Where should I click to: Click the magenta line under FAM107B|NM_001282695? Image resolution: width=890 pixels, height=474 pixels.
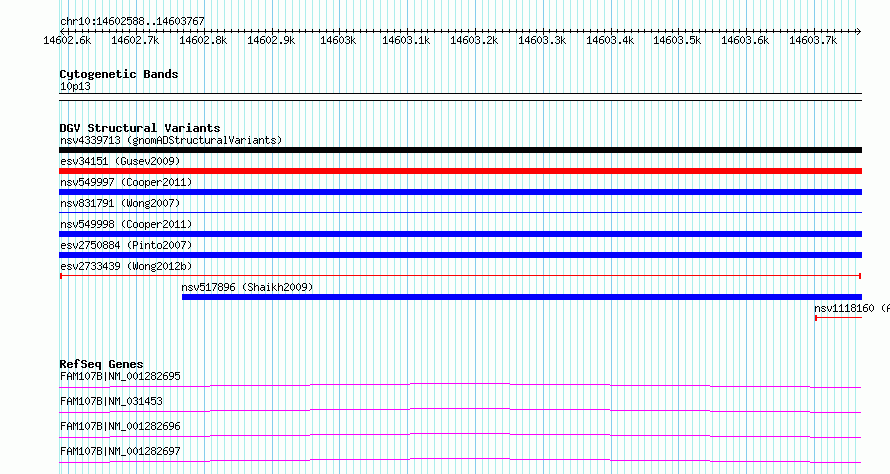(x=460, y=385)
